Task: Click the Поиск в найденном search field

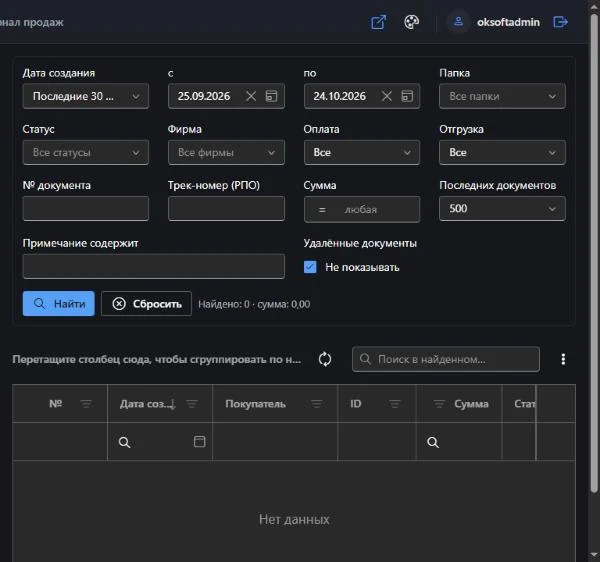Action: (x=446, y=359)
